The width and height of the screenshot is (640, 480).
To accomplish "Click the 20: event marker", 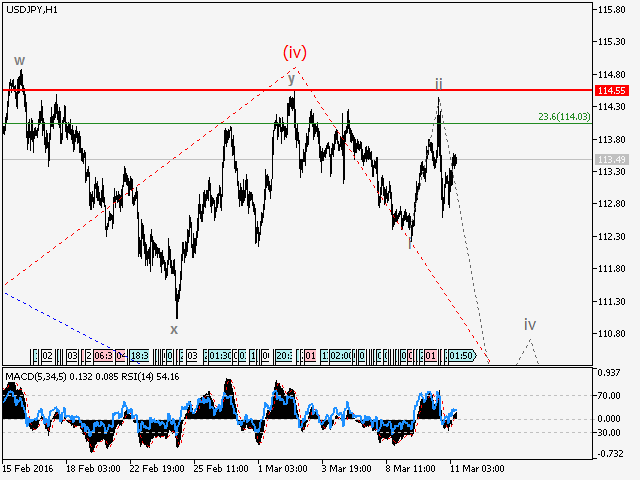I will [x=284, y=356].
